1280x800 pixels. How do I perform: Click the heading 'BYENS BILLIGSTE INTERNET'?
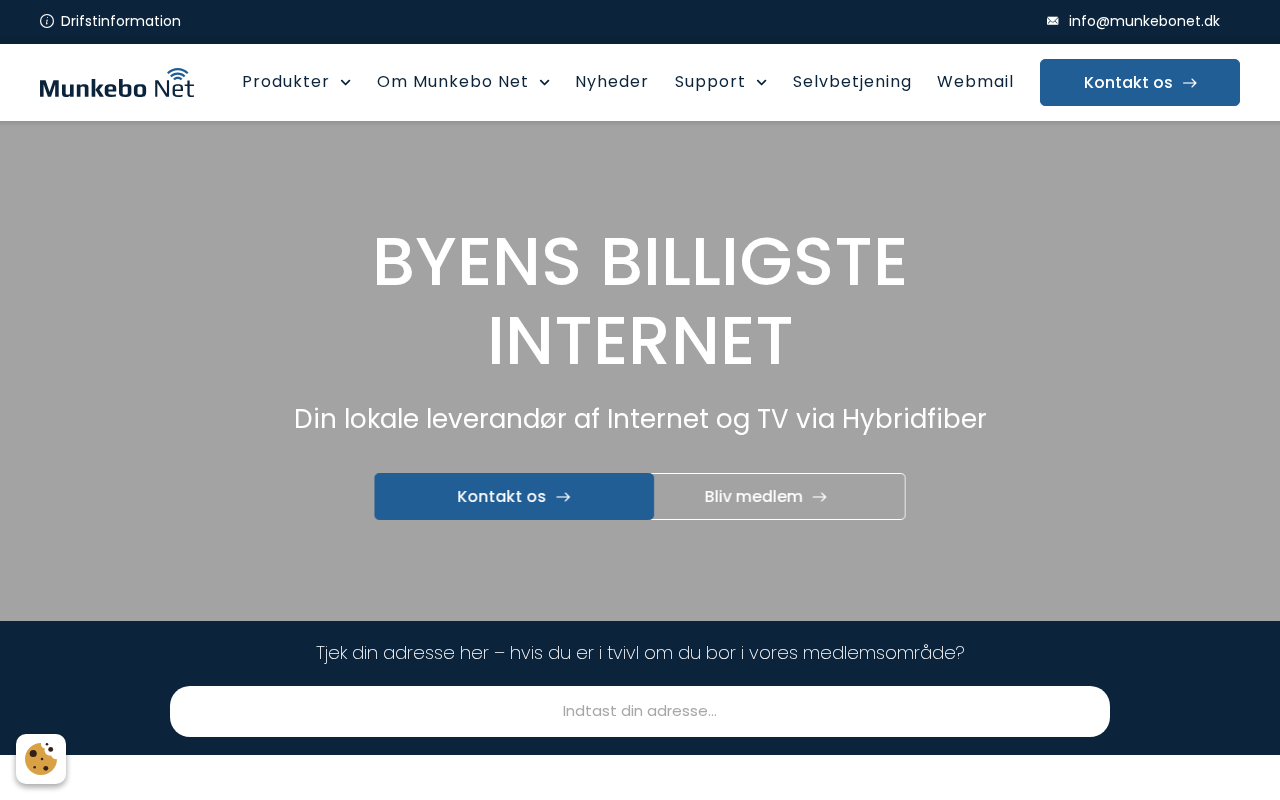(640, 301)
